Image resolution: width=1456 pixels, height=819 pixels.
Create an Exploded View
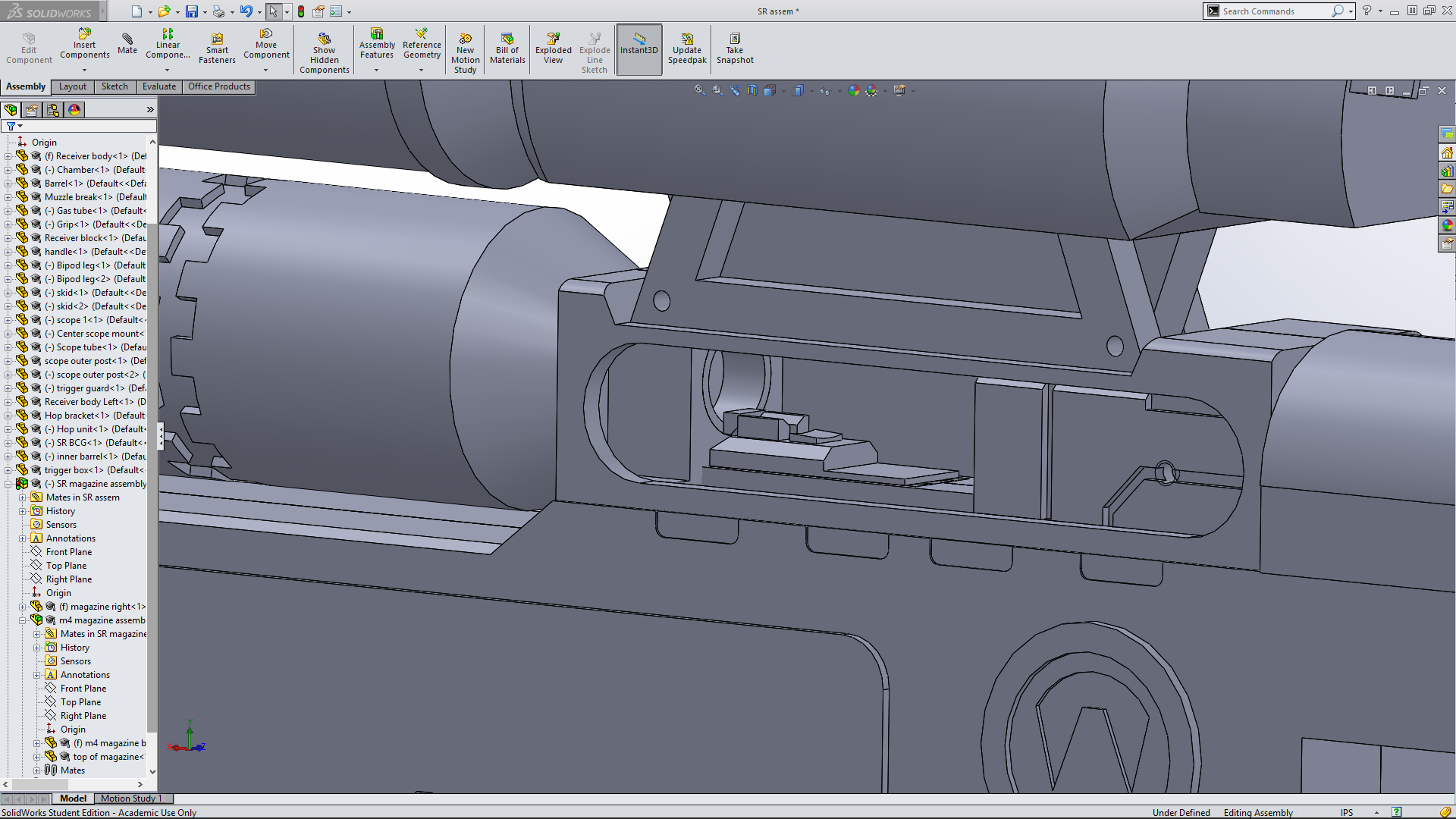(x=554, y=49)
